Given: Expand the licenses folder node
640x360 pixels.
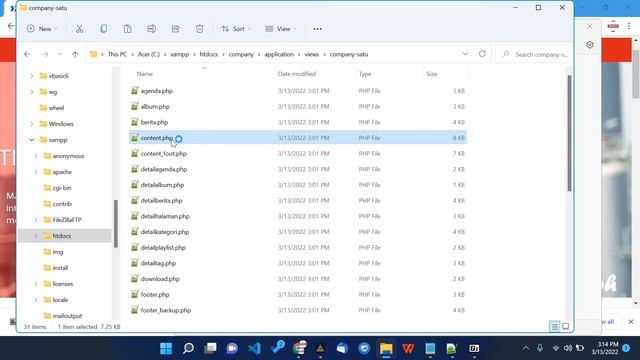Looking at the screenshot, I should [36, 284].
